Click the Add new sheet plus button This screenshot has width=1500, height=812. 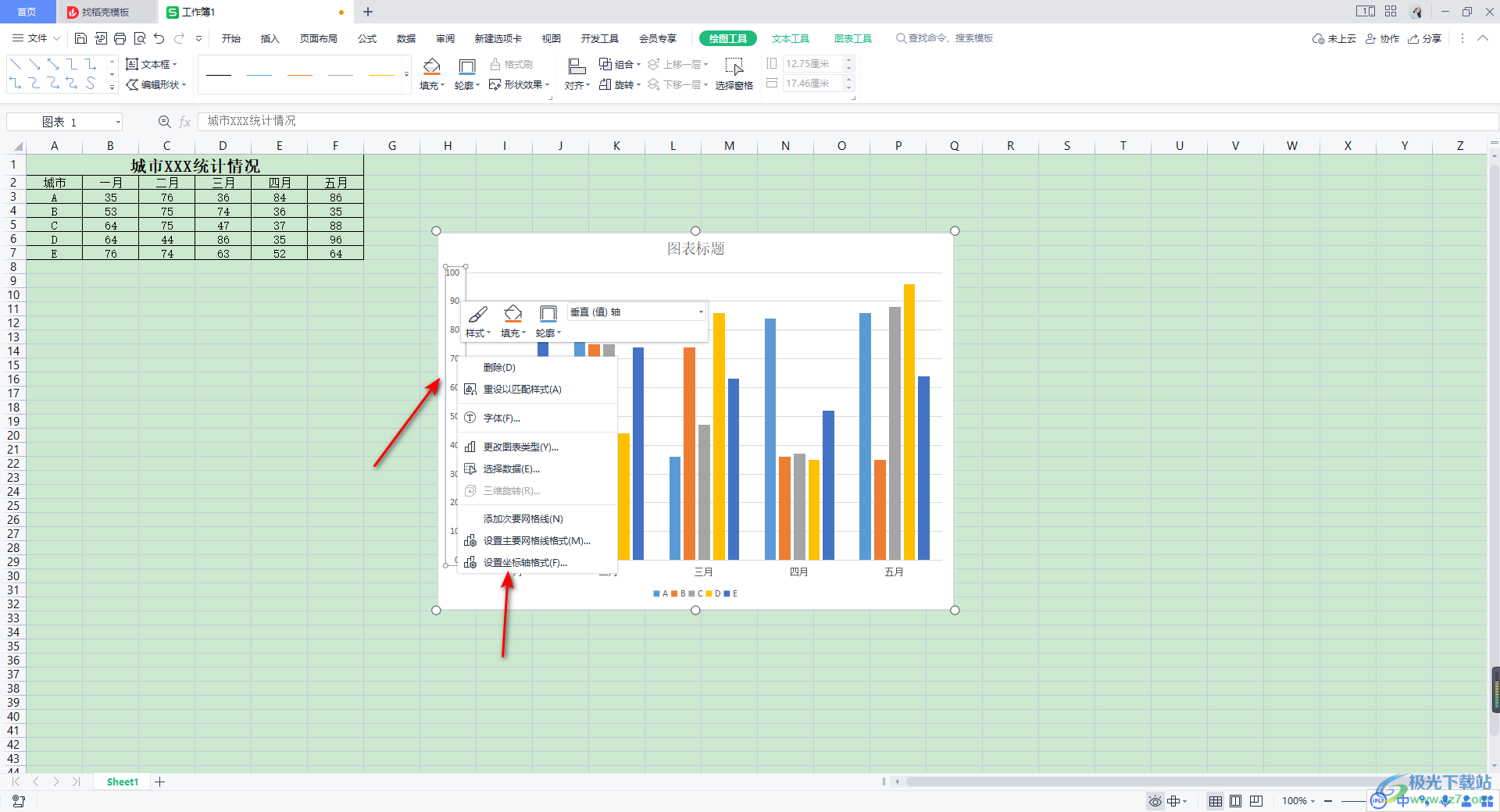tap(160, 782)
